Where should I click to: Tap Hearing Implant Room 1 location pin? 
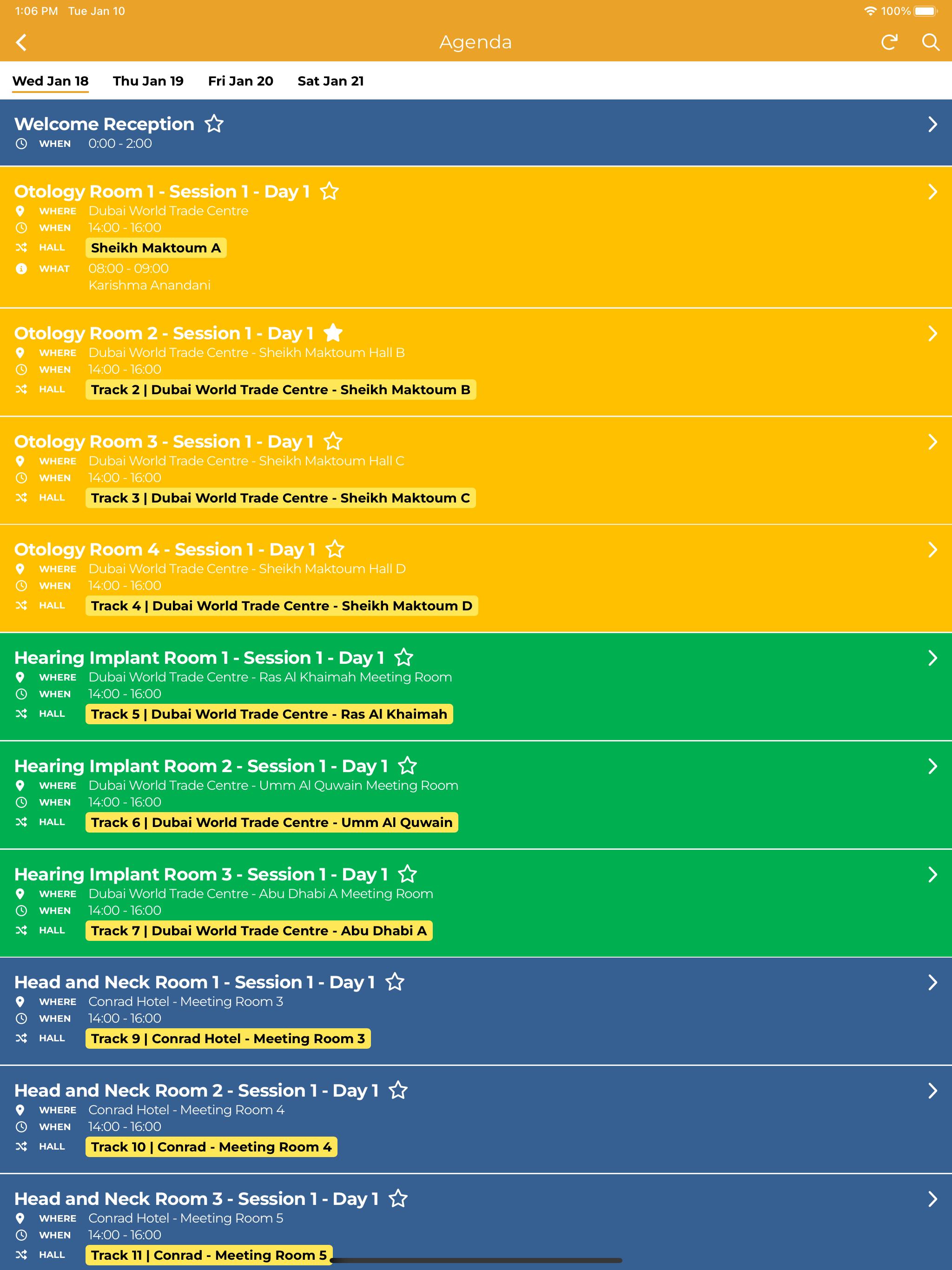[20, 677]
